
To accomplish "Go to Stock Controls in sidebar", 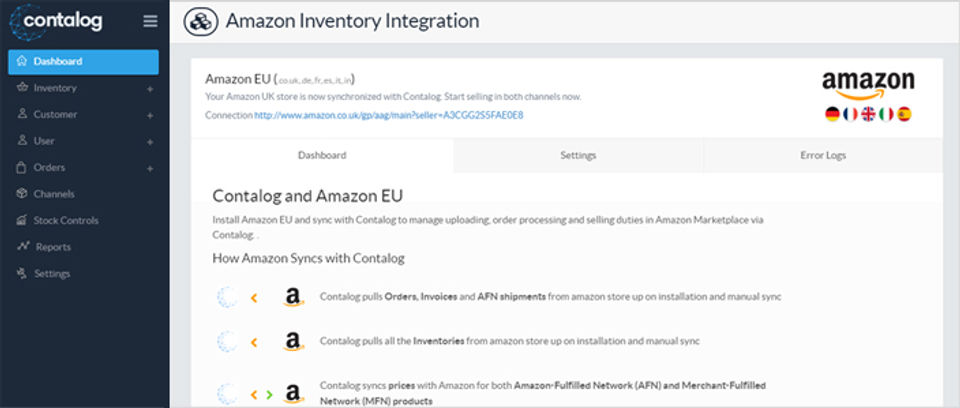I will pos(65,220).
